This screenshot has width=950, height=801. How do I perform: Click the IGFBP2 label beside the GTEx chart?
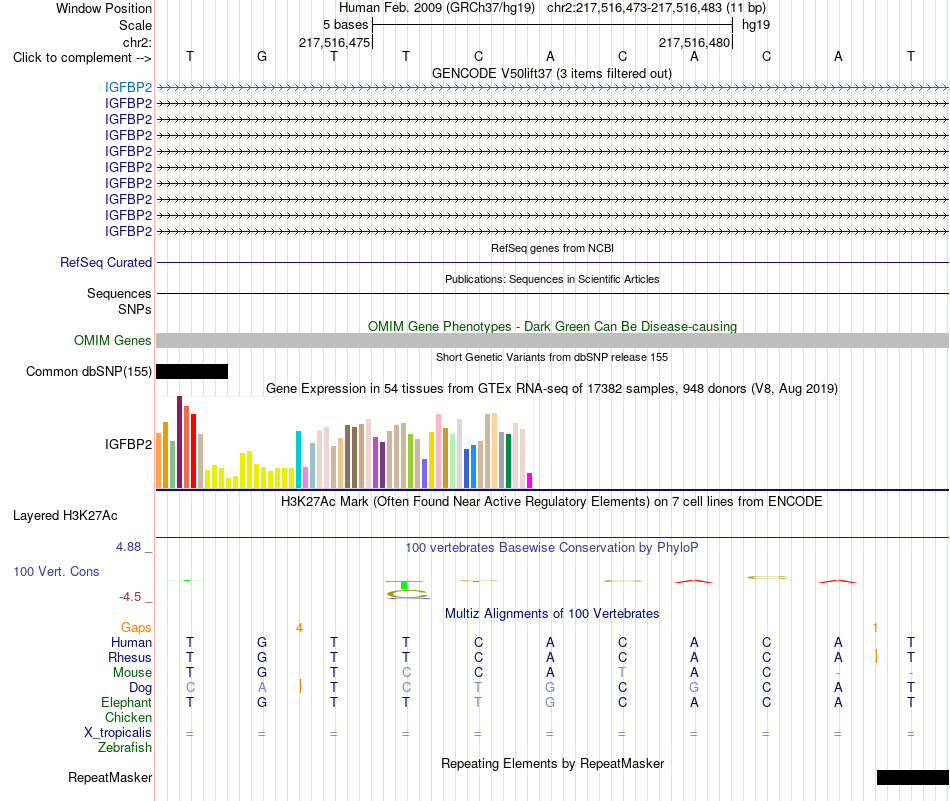click(x=128, y=444)
